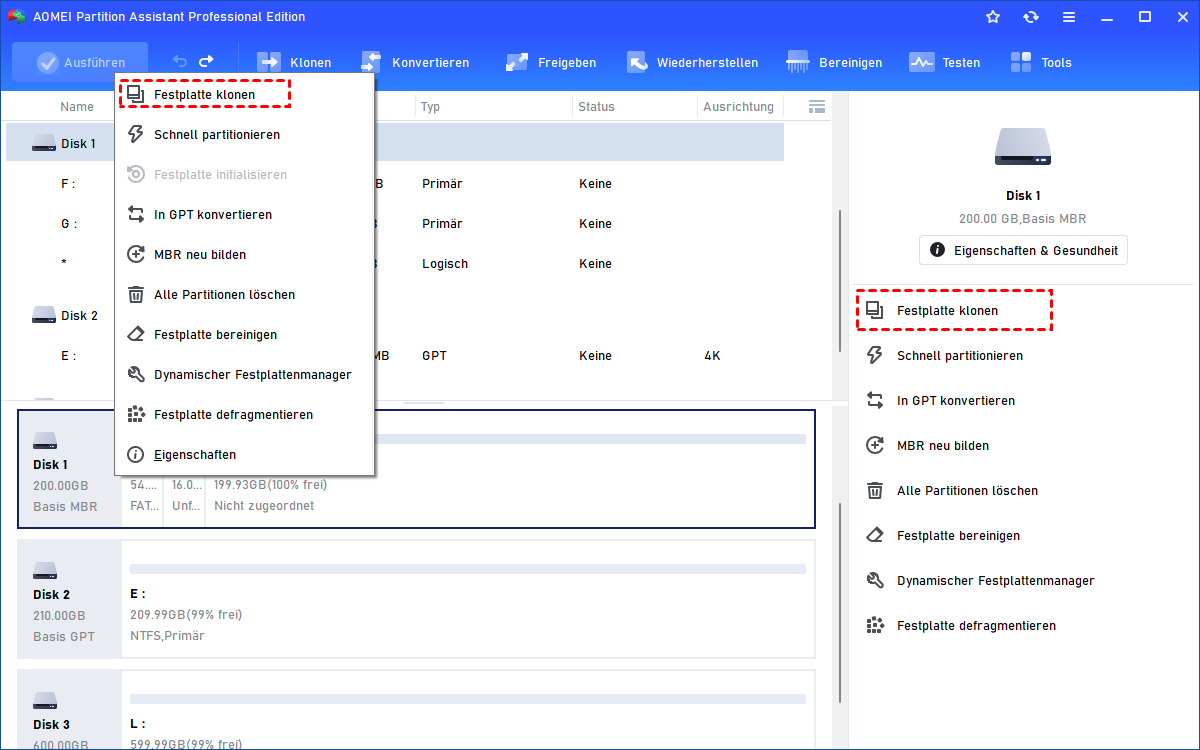Open the Tools toolbar menu
This screenshot has width=1200, height=750.
(x=1040, y=62)
